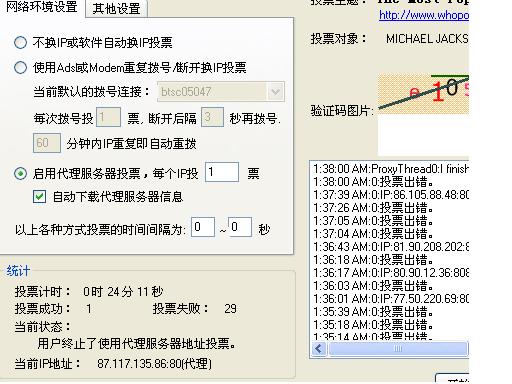The image size is (512, 384).
Task: Click the maximum time interval field before 秒
Action: tap(240, 227)
